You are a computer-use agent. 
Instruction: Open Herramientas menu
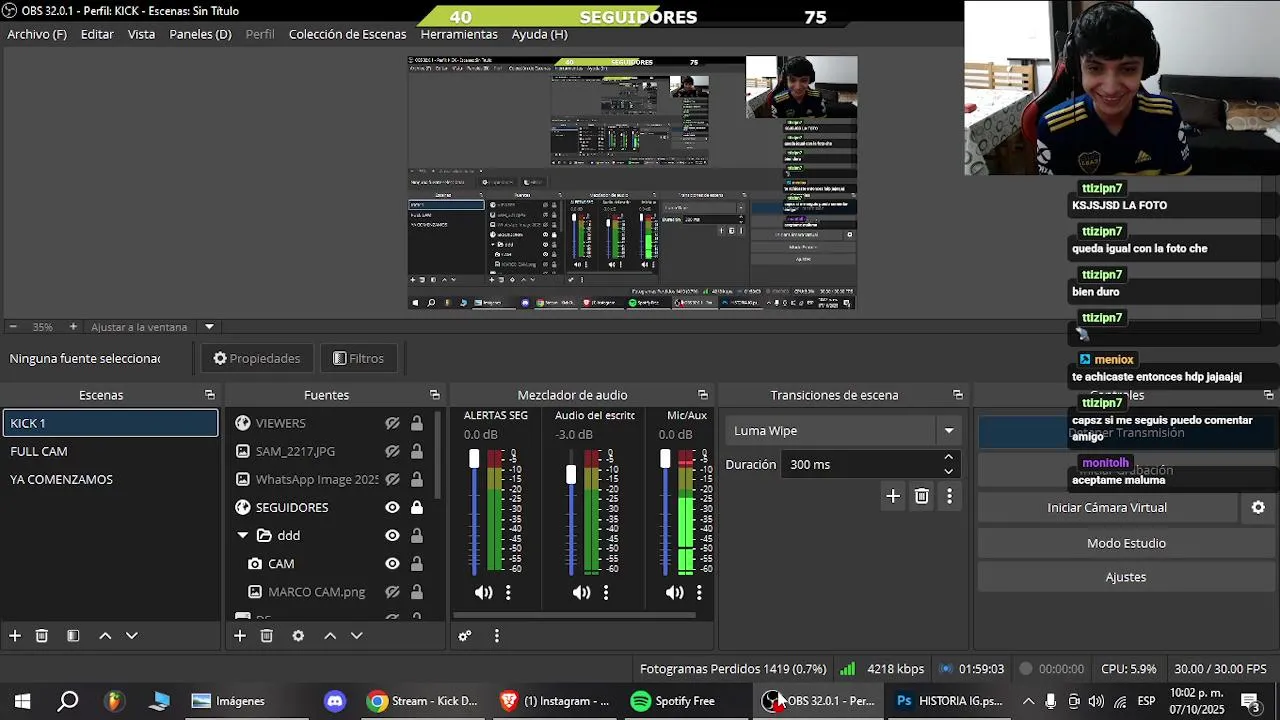459,34
